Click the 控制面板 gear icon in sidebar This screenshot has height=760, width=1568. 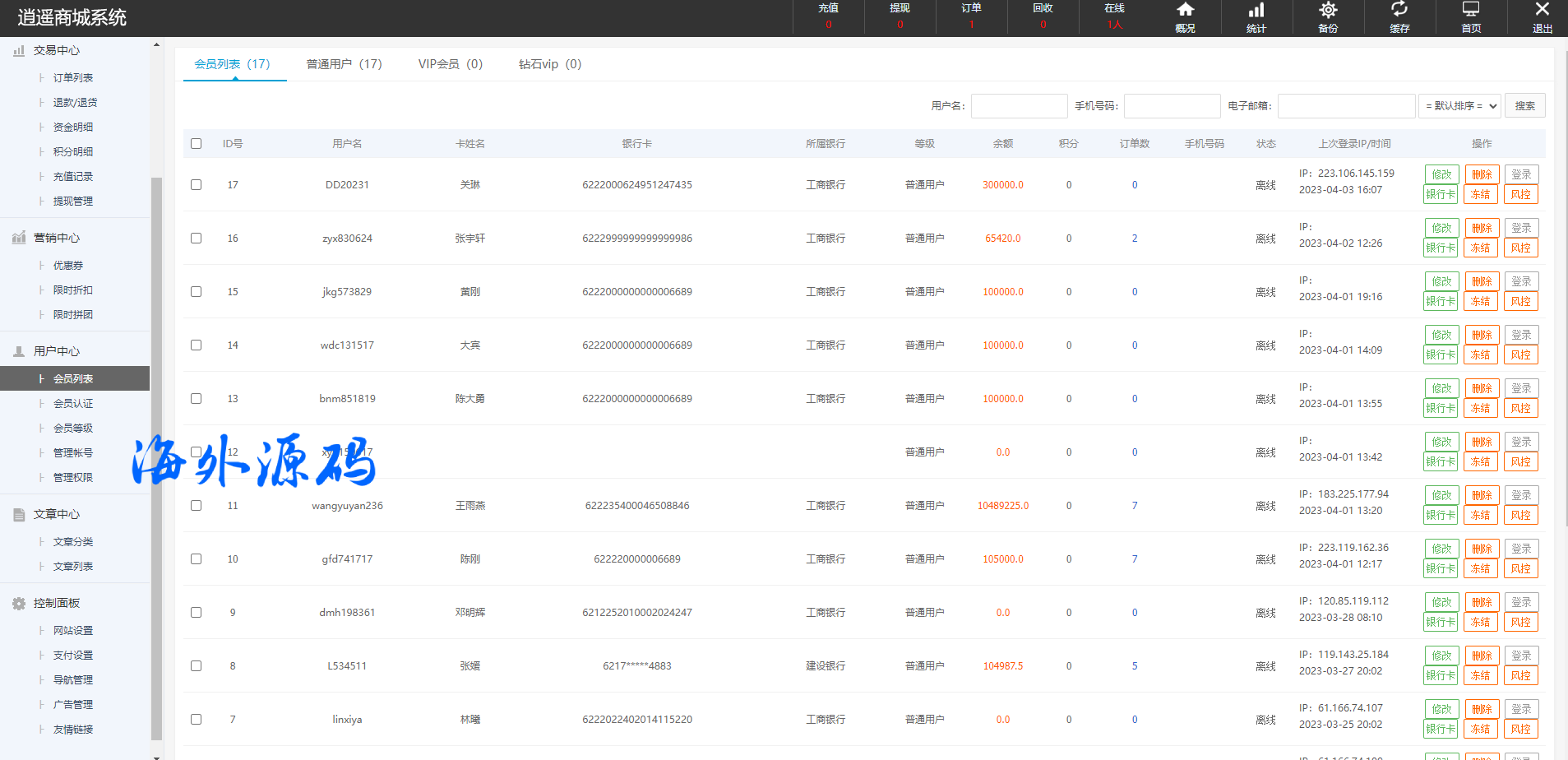click(x=19, y=604)
